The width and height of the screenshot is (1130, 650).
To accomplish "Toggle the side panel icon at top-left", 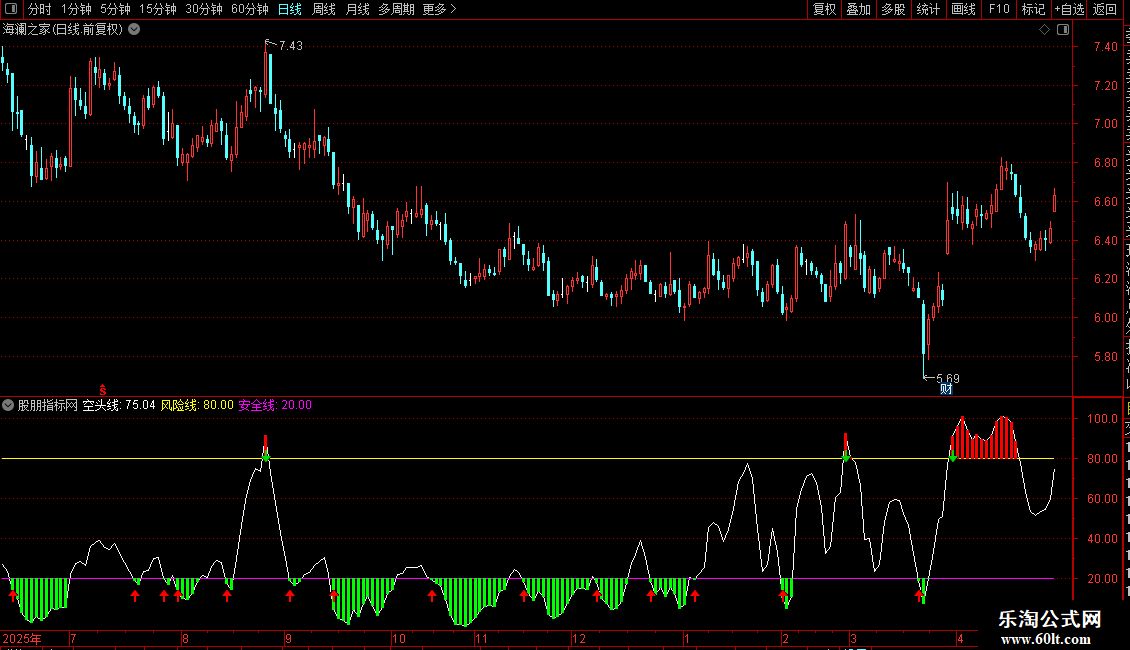I will coord(11,9).
